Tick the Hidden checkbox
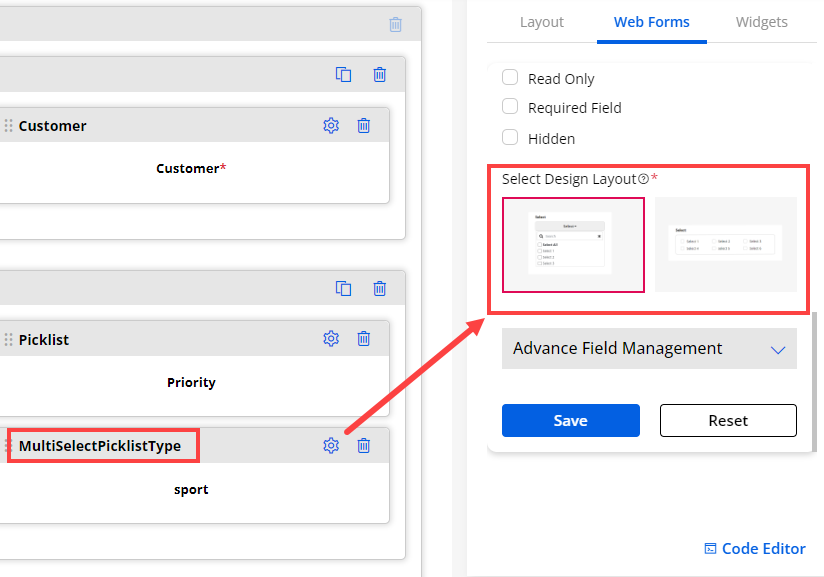 [510, 138]
